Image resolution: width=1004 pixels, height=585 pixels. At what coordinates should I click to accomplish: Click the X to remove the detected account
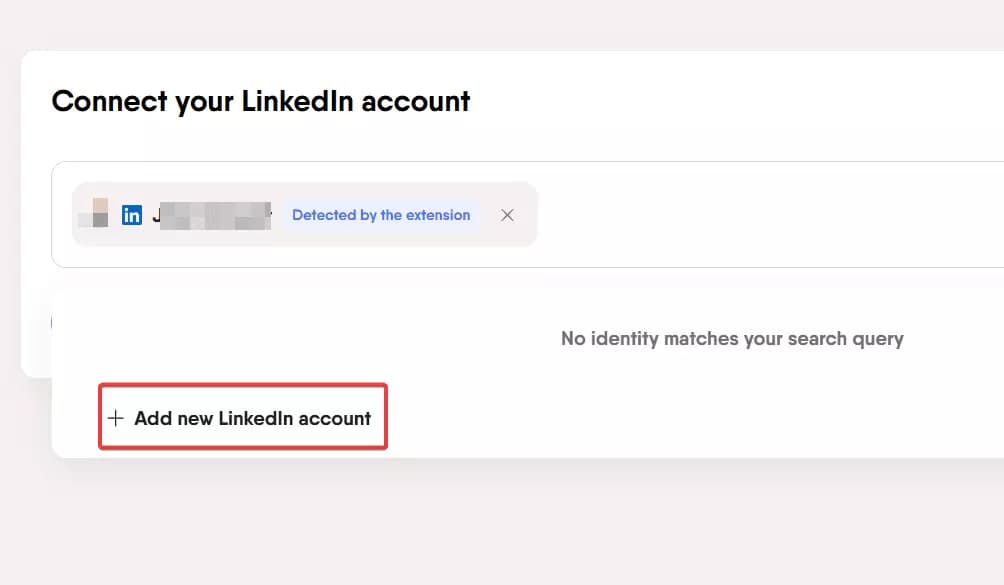pyautogui.click(x=507, y=214)
